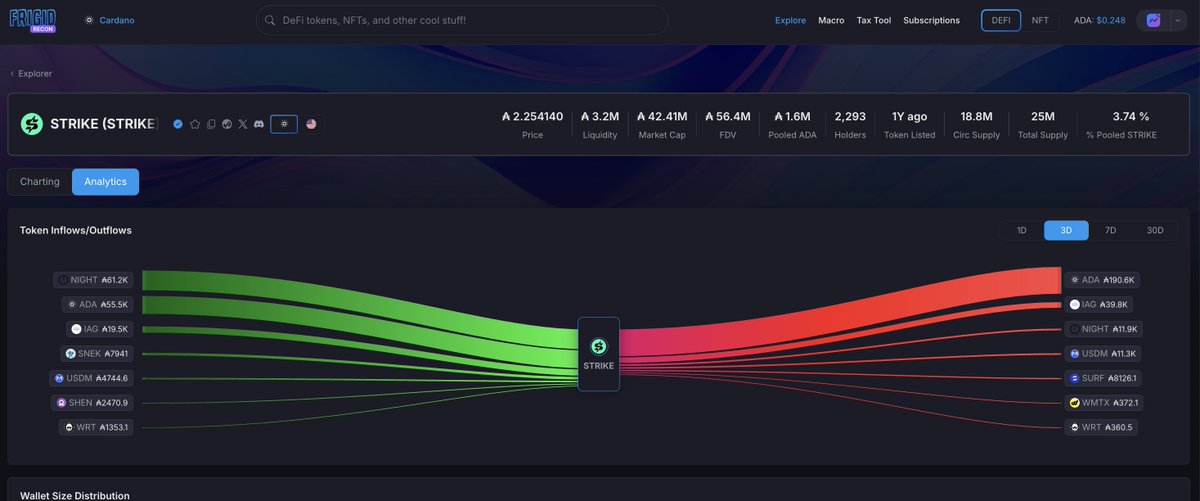
Task: Switch to the Charting tab
Action: [x=40, y=182]
